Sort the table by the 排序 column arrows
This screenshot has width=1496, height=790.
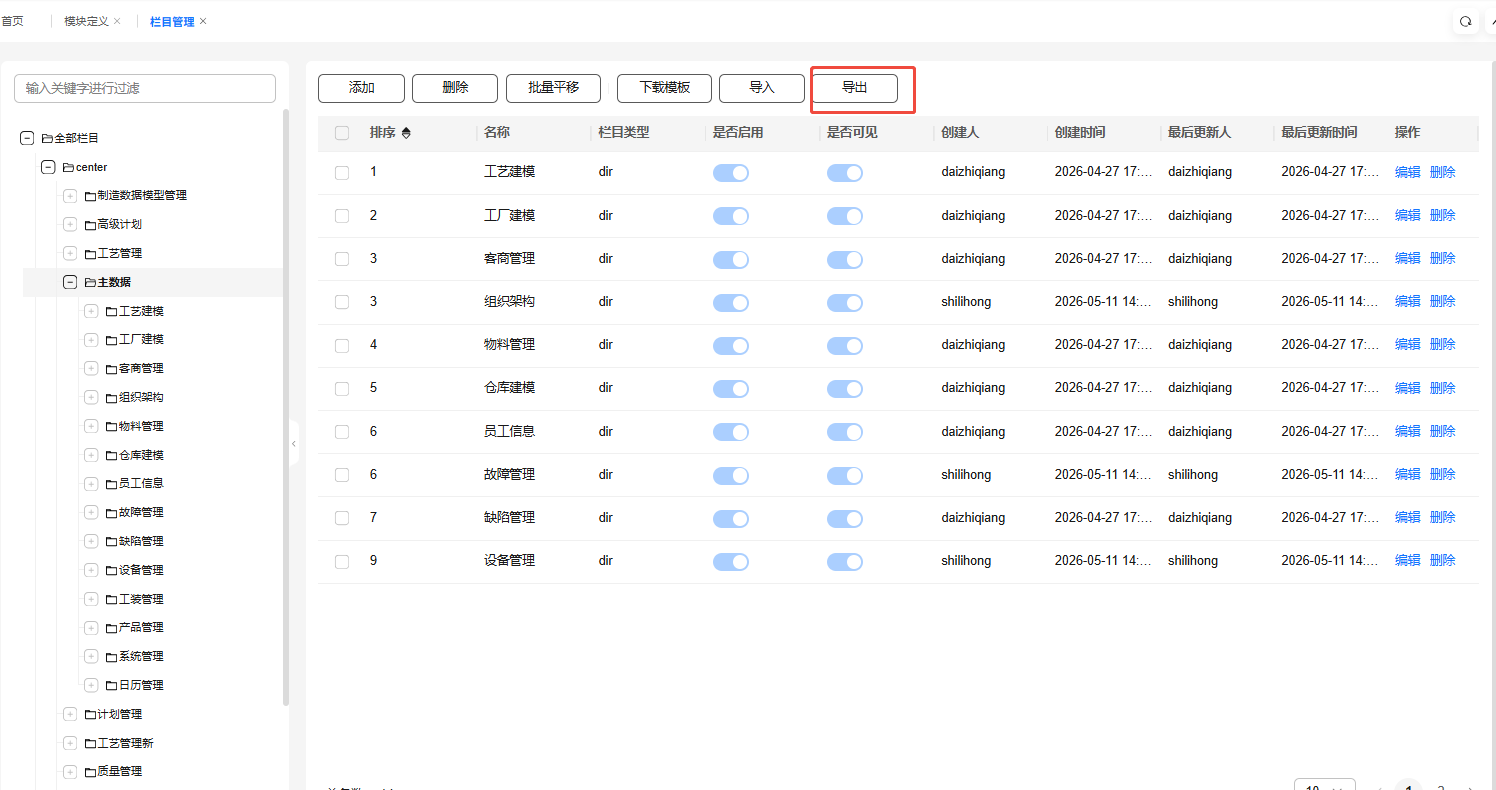point(406,133)
